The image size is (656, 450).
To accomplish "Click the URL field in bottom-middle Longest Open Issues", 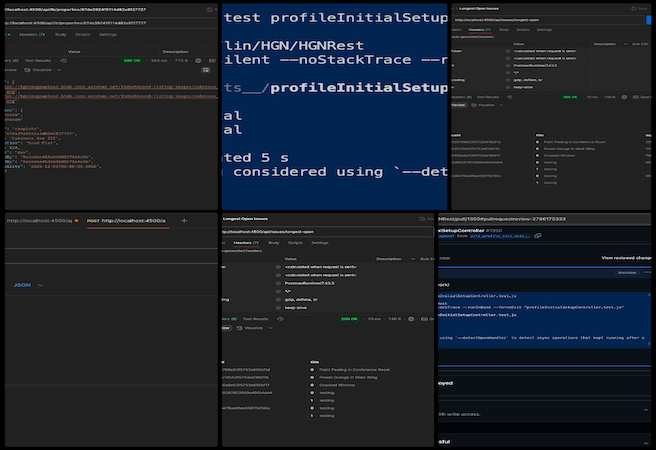I will click(x=328, y=232).
